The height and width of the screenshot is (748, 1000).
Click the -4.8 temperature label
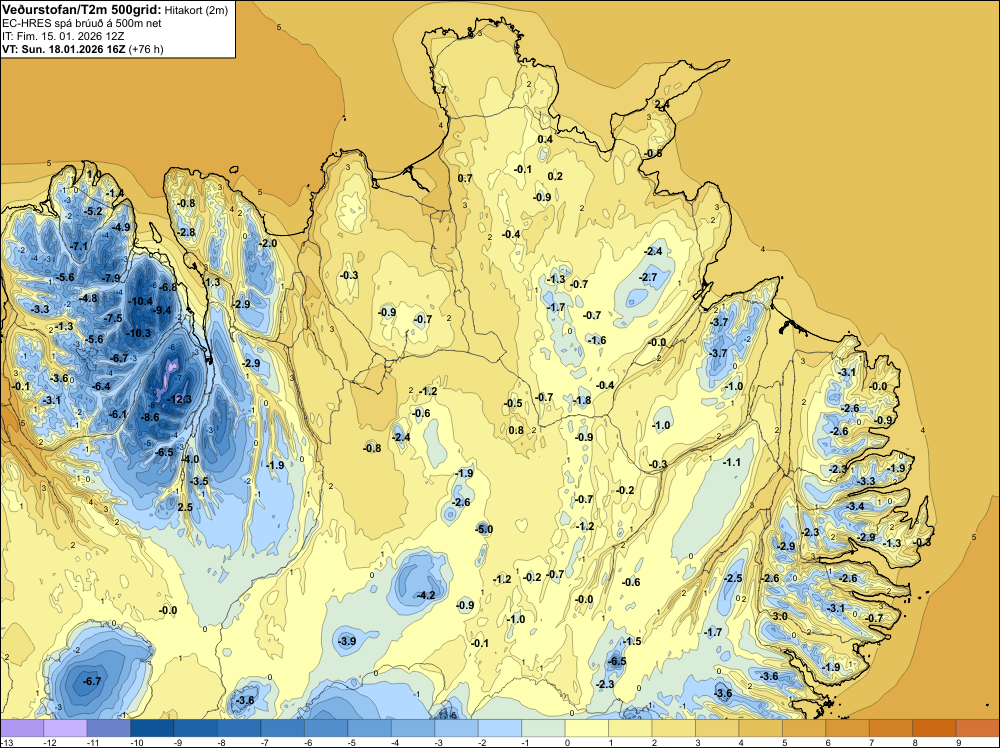(x=87, y=298)
